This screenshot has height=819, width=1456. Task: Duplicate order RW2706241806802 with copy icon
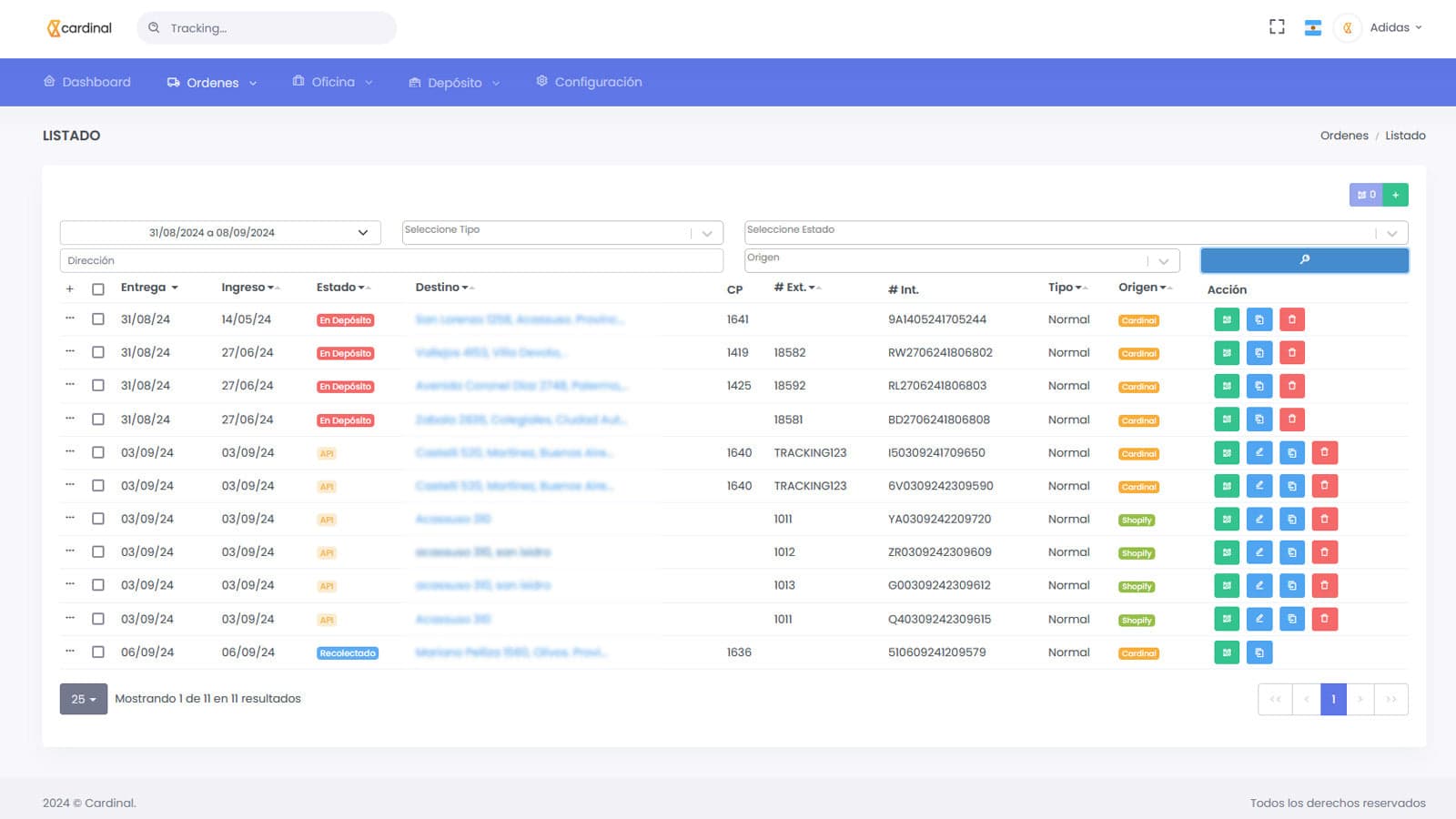click(1259, 353)
